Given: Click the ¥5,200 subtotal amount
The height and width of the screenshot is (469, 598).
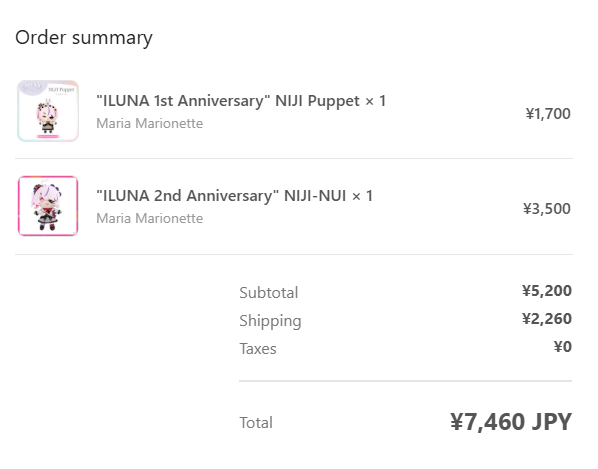Looking at the screenshot, I should 547,291.
